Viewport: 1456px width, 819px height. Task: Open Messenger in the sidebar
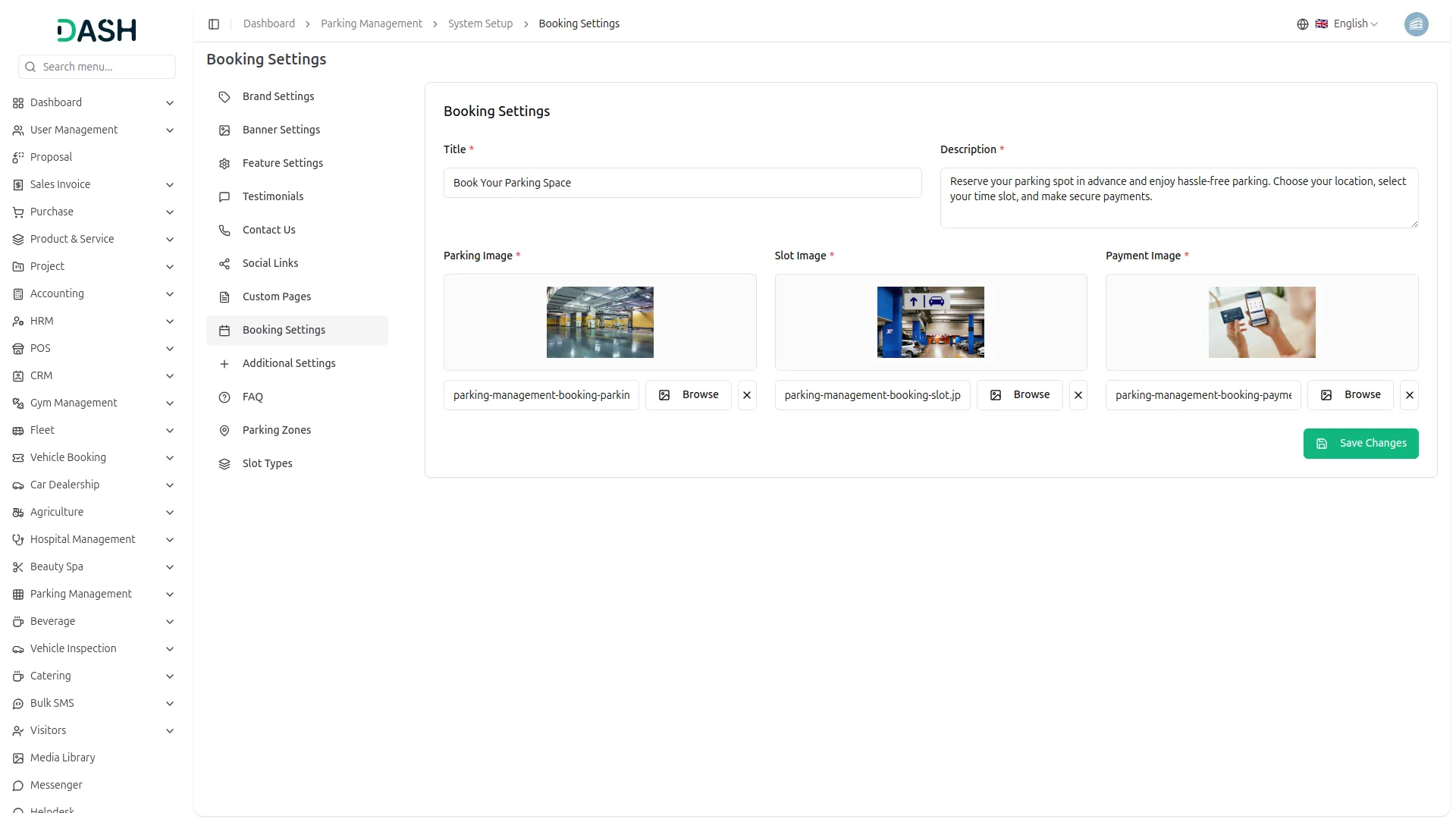56,785
